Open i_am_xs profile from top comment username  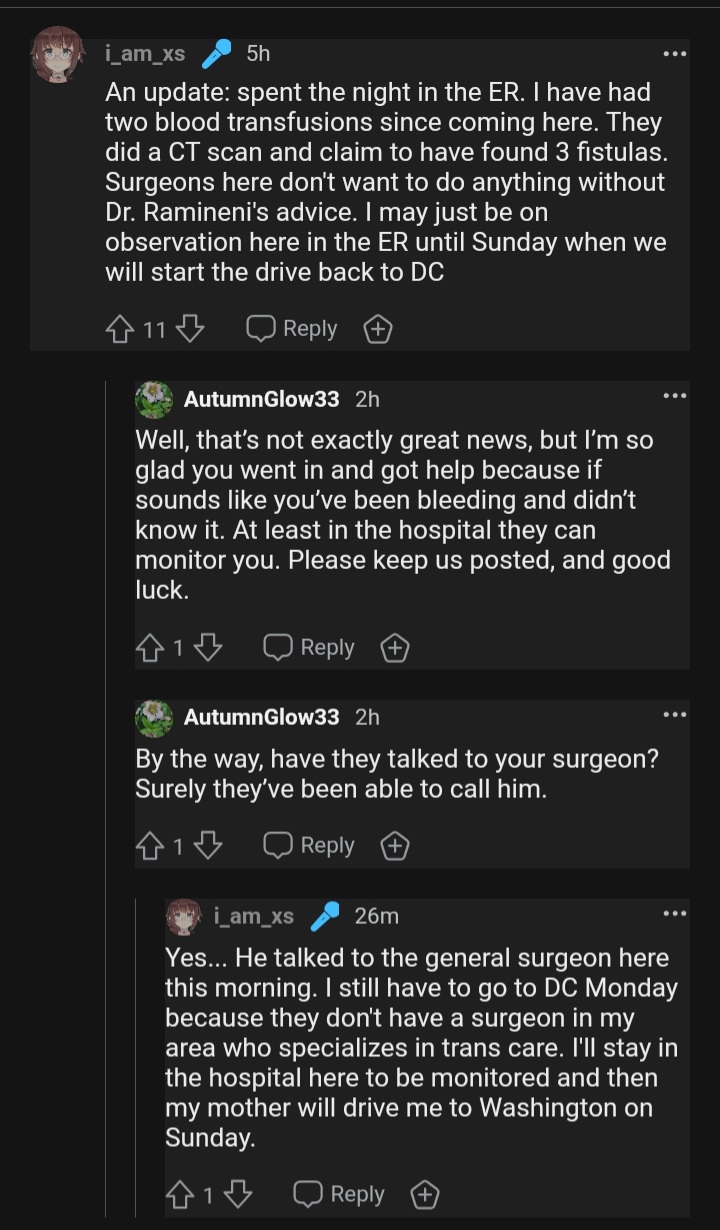coord(145,54)
